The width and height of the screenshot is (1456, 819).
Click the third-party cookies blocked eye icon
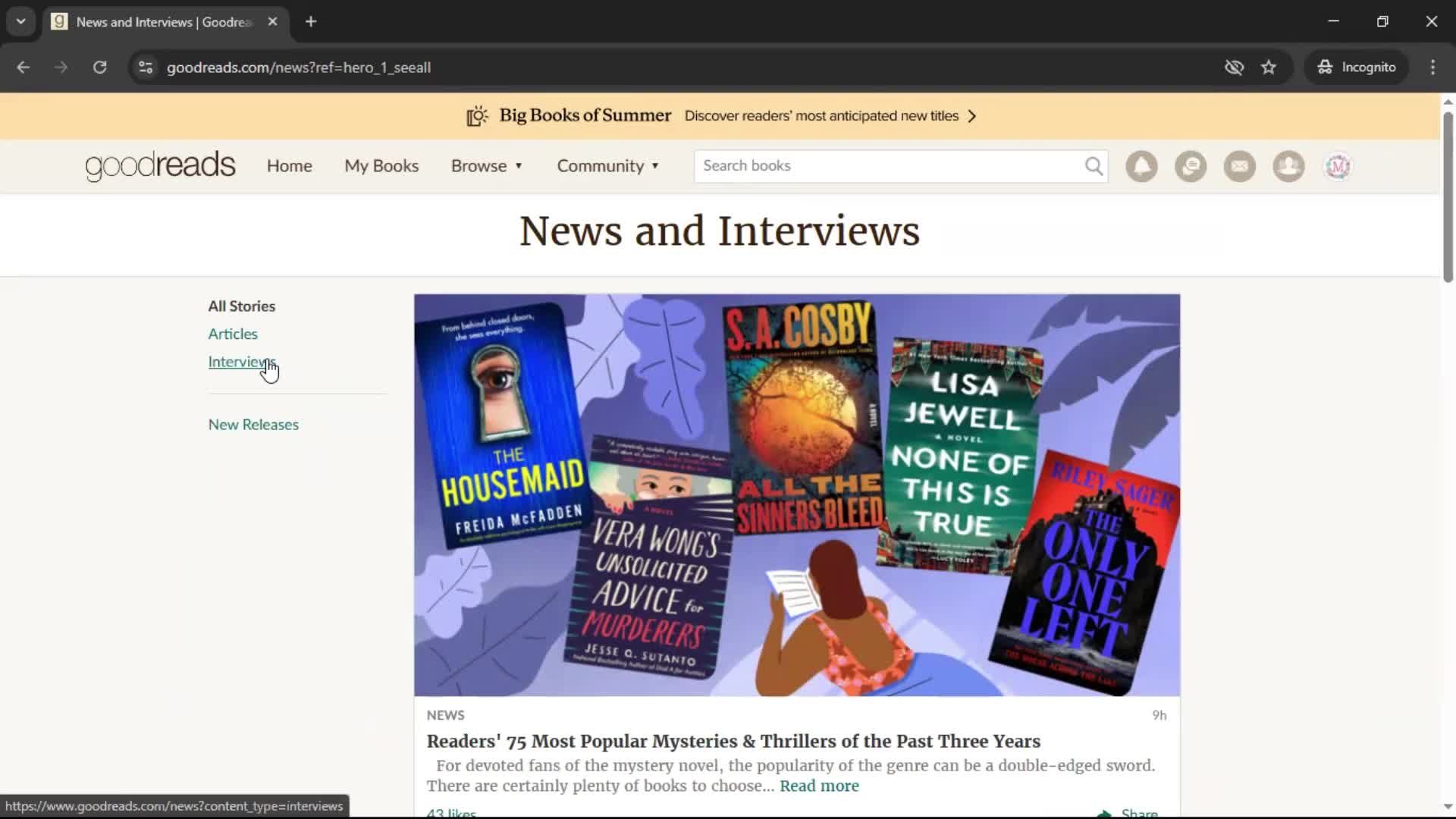1234,67
